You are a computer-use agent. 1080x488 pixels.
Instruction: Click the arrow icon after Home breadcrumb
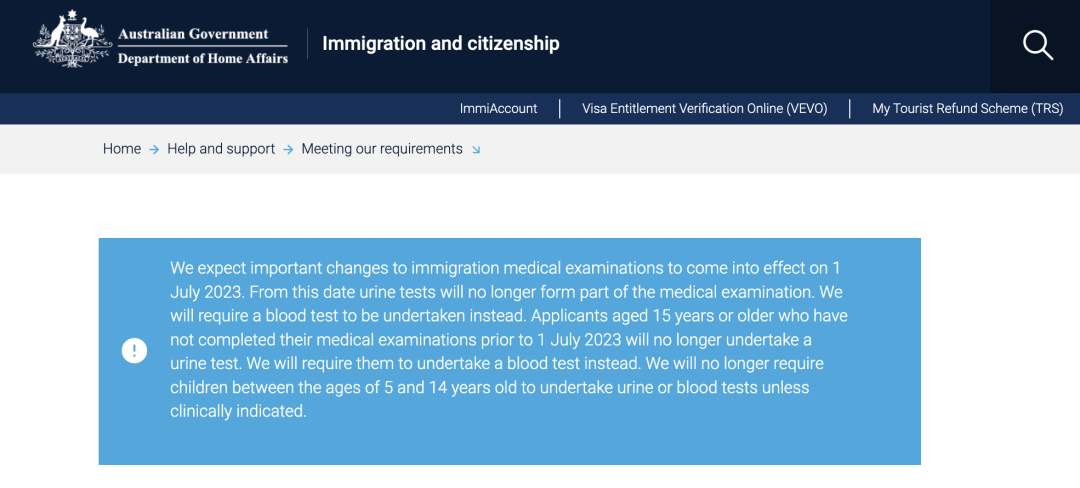(154, 150)
